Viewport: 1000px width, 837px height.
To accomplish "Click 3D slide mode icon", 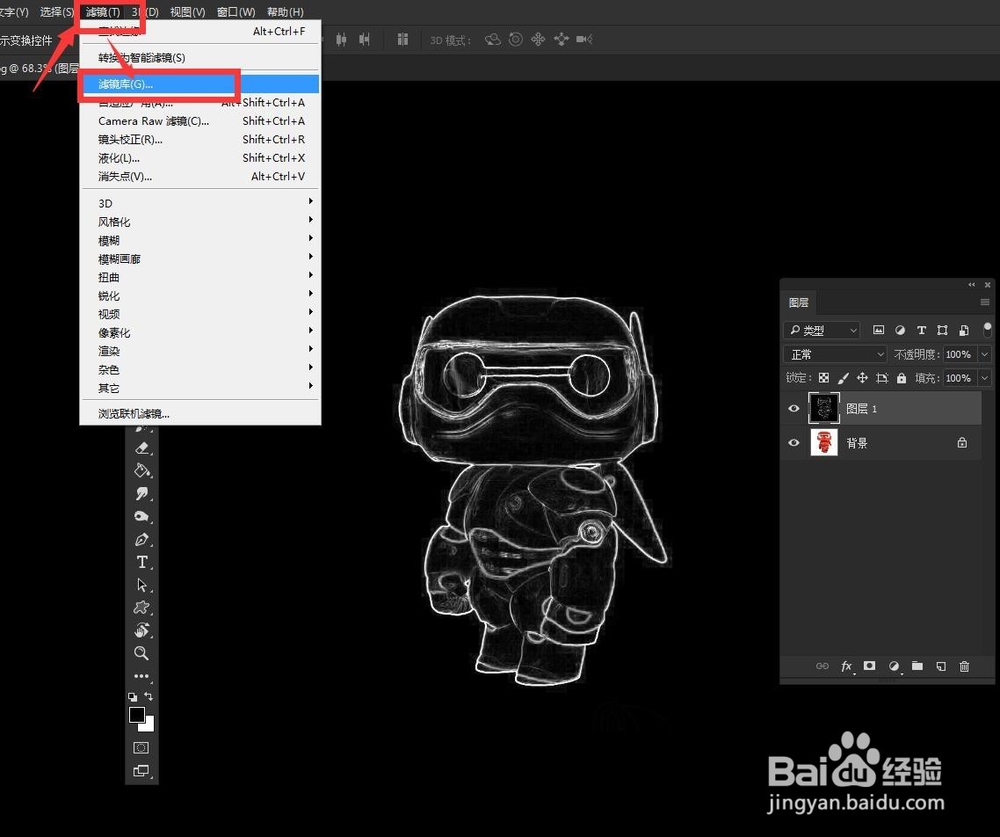I will (x=561, y=40).
